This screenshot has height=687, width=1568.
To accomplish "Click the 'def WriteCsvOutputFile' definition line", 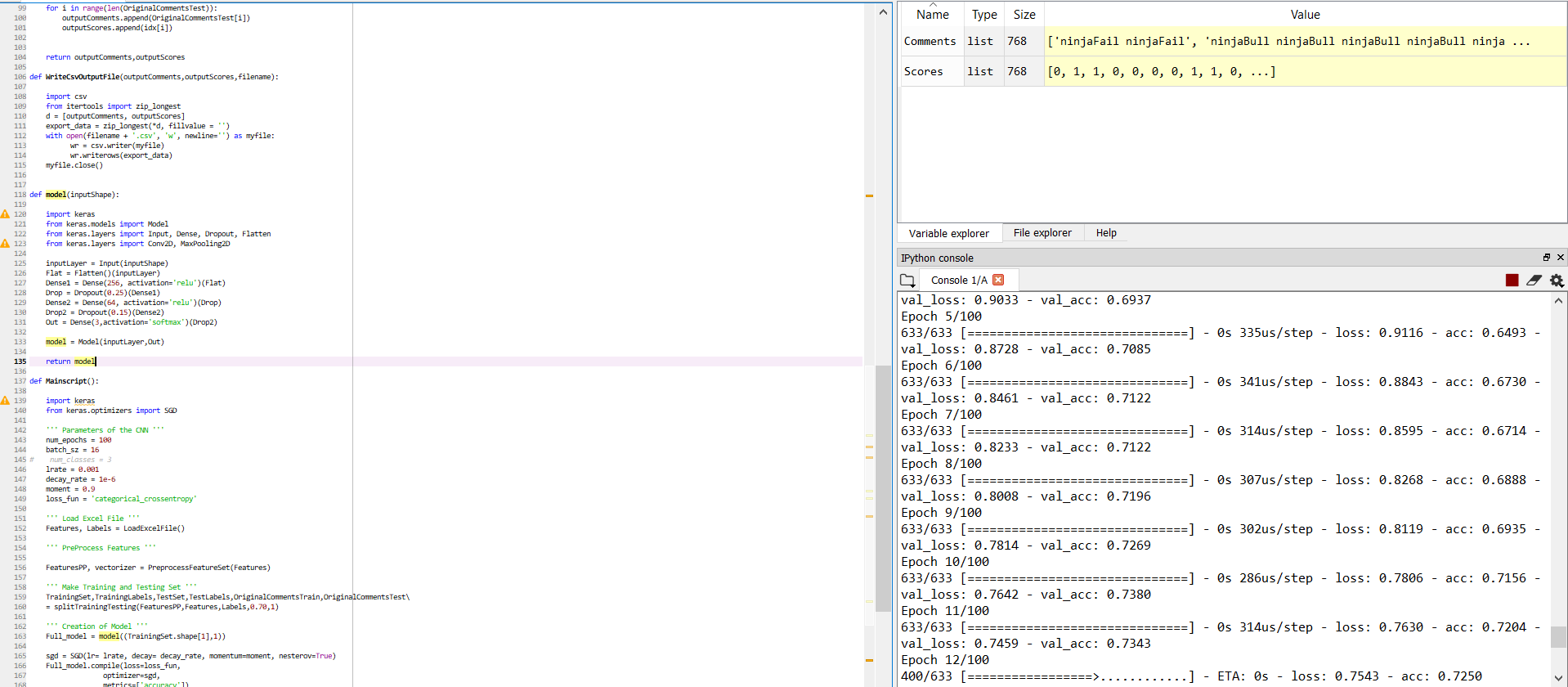I will pyautogui.click(x=154, y=77).
